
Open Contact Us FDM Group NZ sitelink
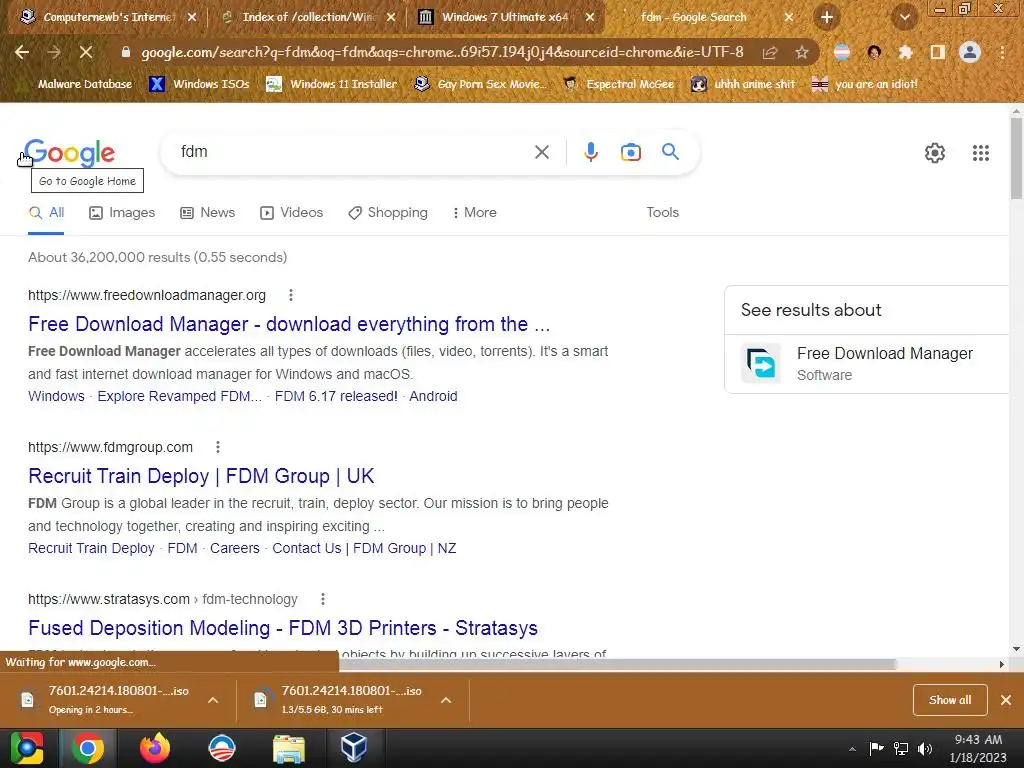coord(364,549)
